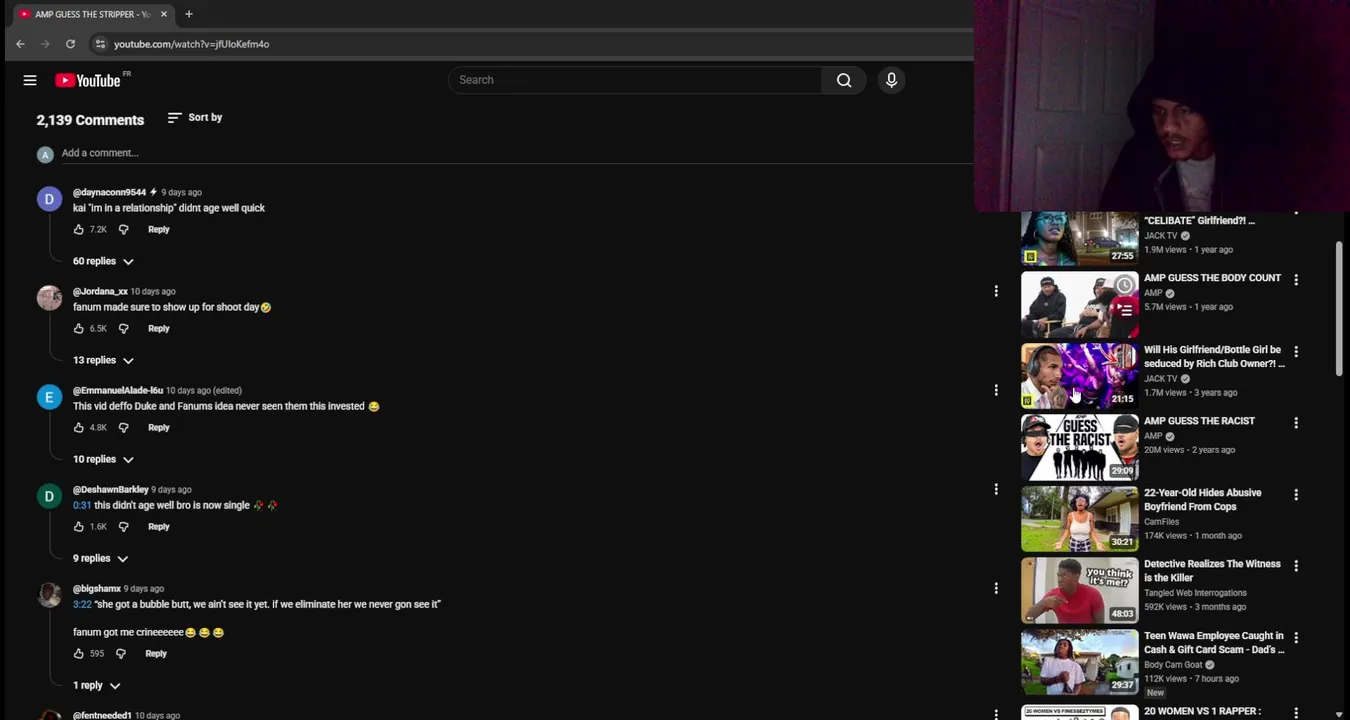This screenshot has width=1350, height=720.
Task: Click the browser address bar URL
Action: [191, 44]
